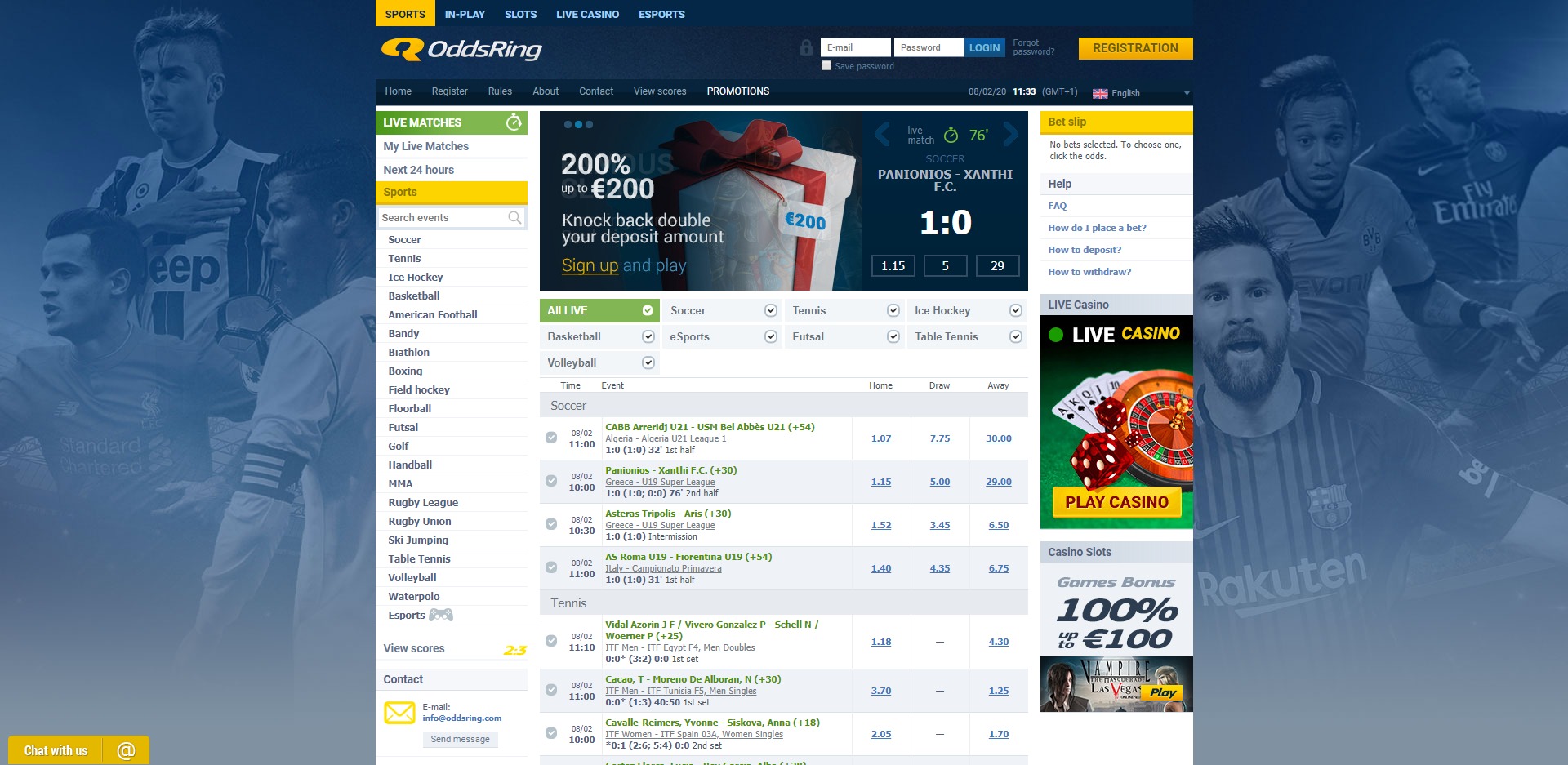Select the third promo banner carousel dot
The width and height of the screenshot is (1568, 765).
589,125
